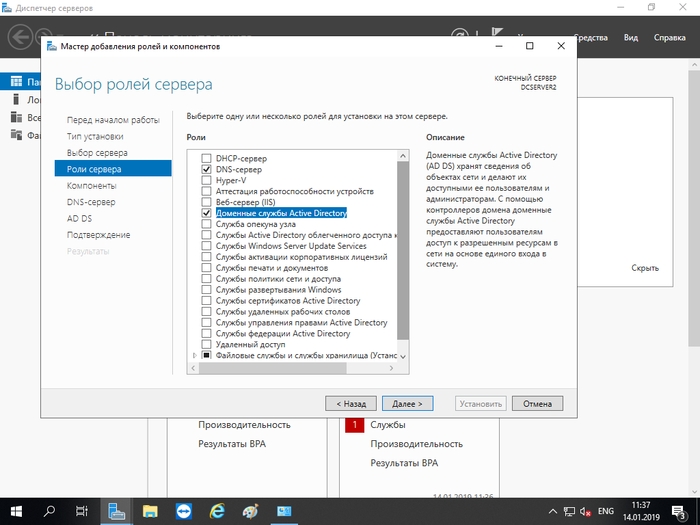Check Службы Windows Server Update Services
700x525 pixels.
(206, 246)
